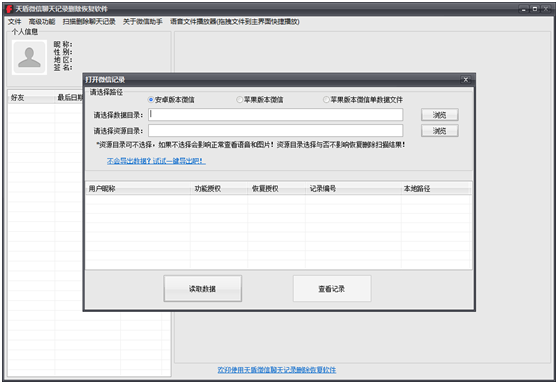Open the 不会导出数据 one-click export link
Image resolution: width=558 pixels, height=384 pixels.
(156, 161)
